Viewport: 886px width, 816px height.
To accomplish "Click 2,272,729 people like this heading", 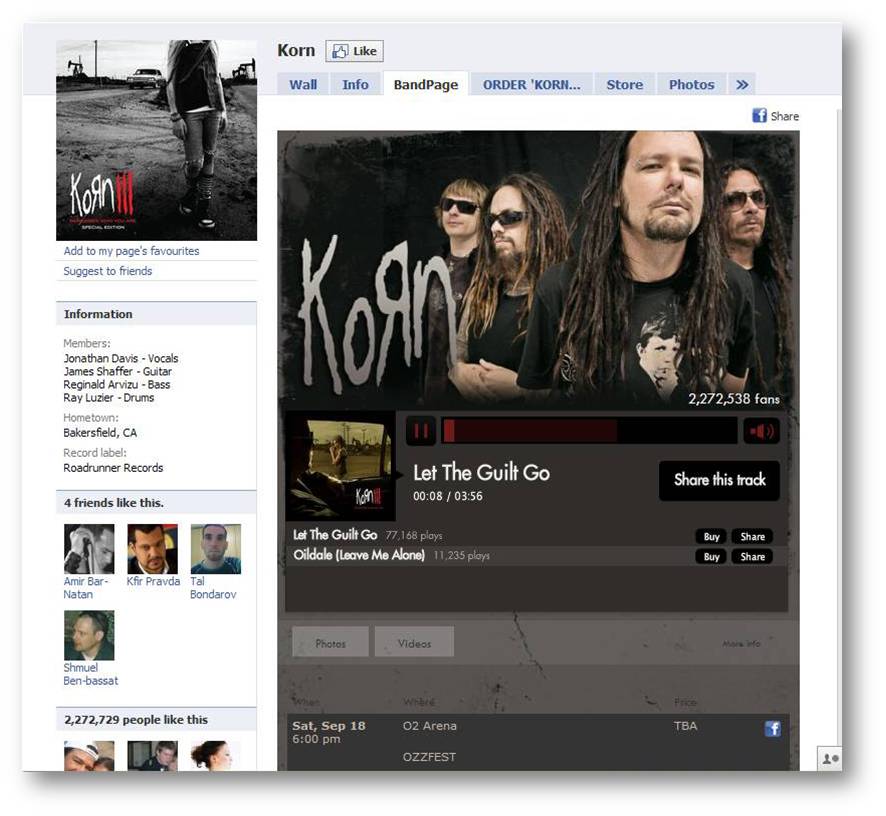I will 136,720.
